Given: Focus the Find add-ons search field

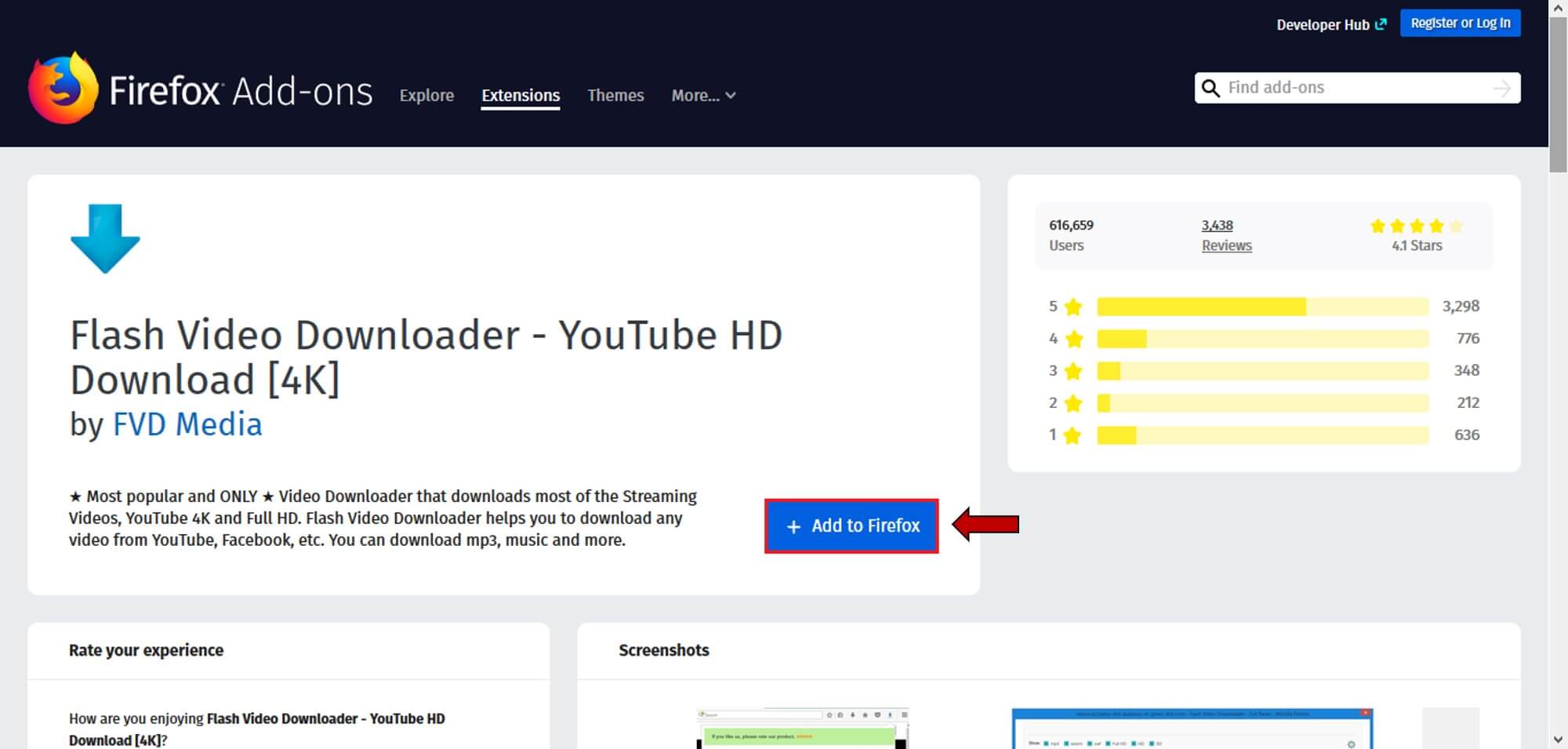Looking at the screenshot, I should click(x=1356, y=88).
